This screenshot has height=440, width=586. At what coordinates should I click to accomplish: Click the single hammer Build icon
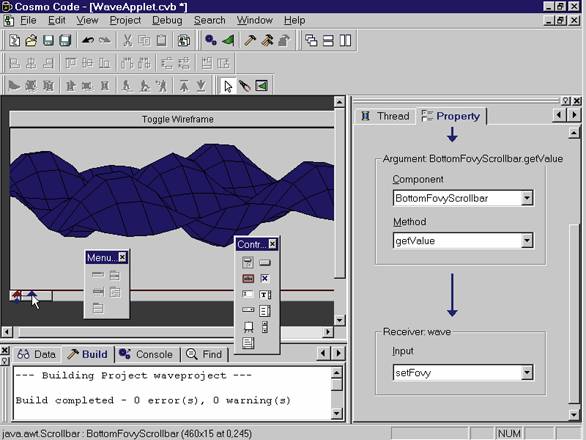[x=249, y=40]
